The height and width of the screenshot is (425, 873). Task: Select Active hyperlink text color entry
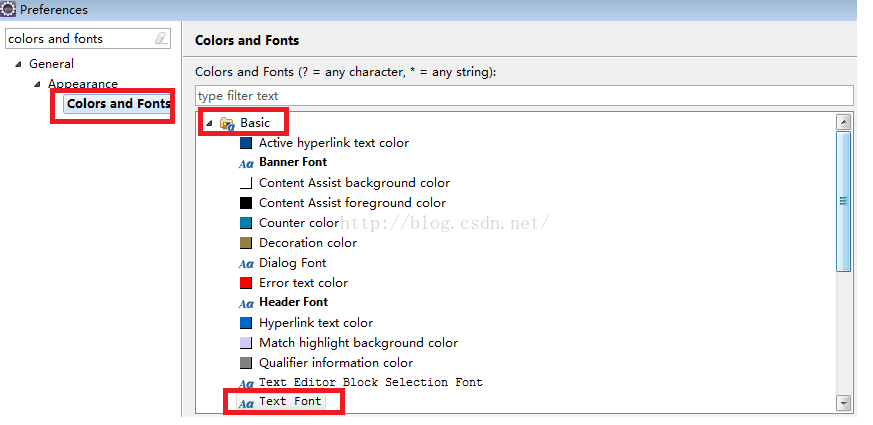tap(334, 143)
